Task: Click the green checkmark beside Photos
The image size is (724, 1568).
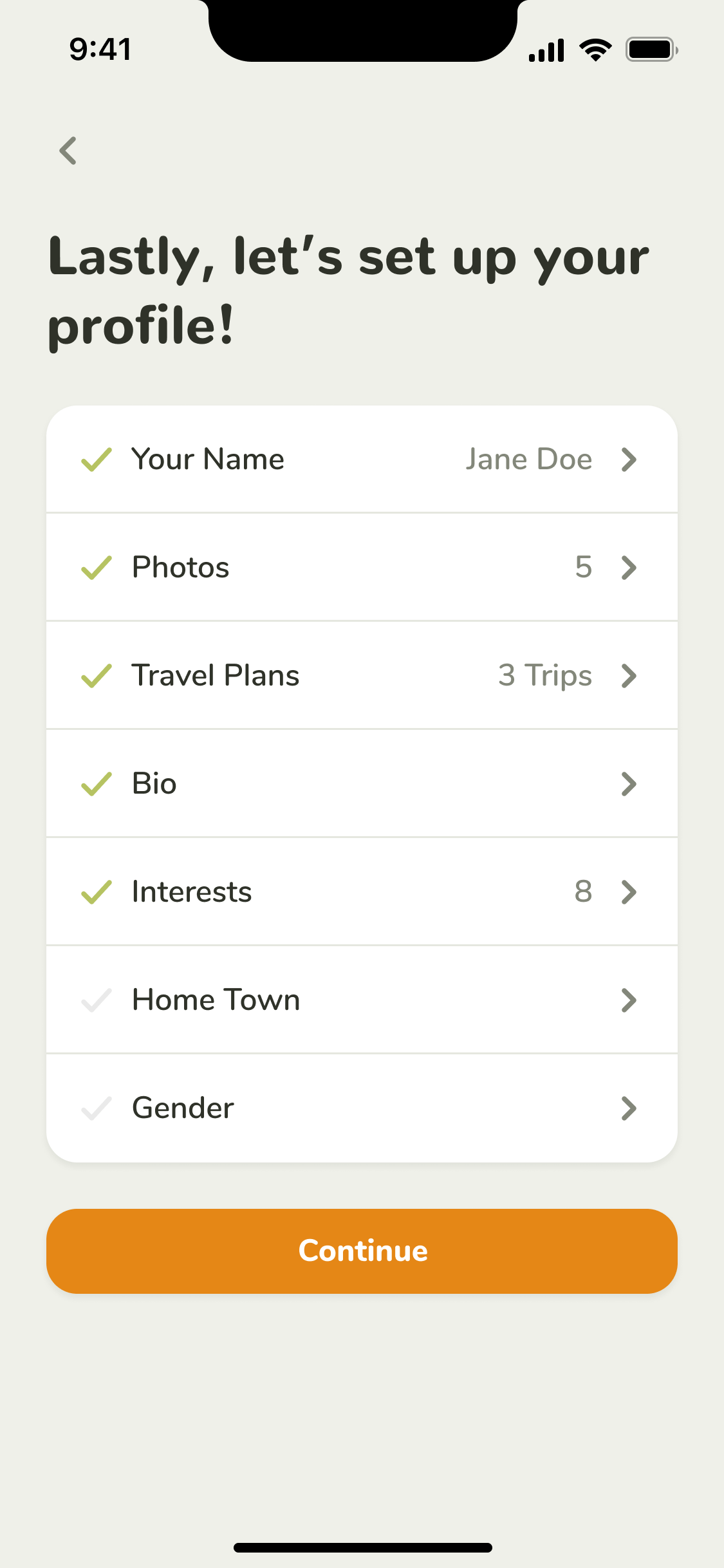Action: pyautogui.click(x=97, y=568)
